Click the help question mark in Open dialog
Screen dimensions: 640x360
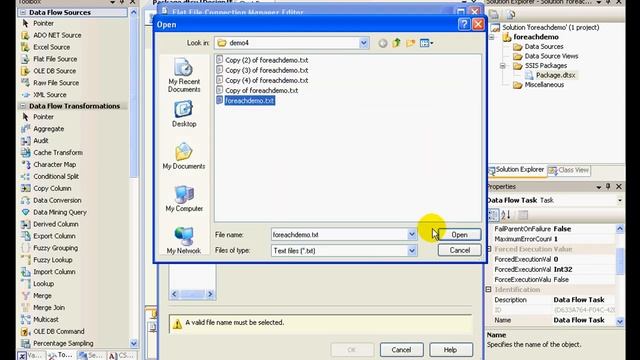464,24
